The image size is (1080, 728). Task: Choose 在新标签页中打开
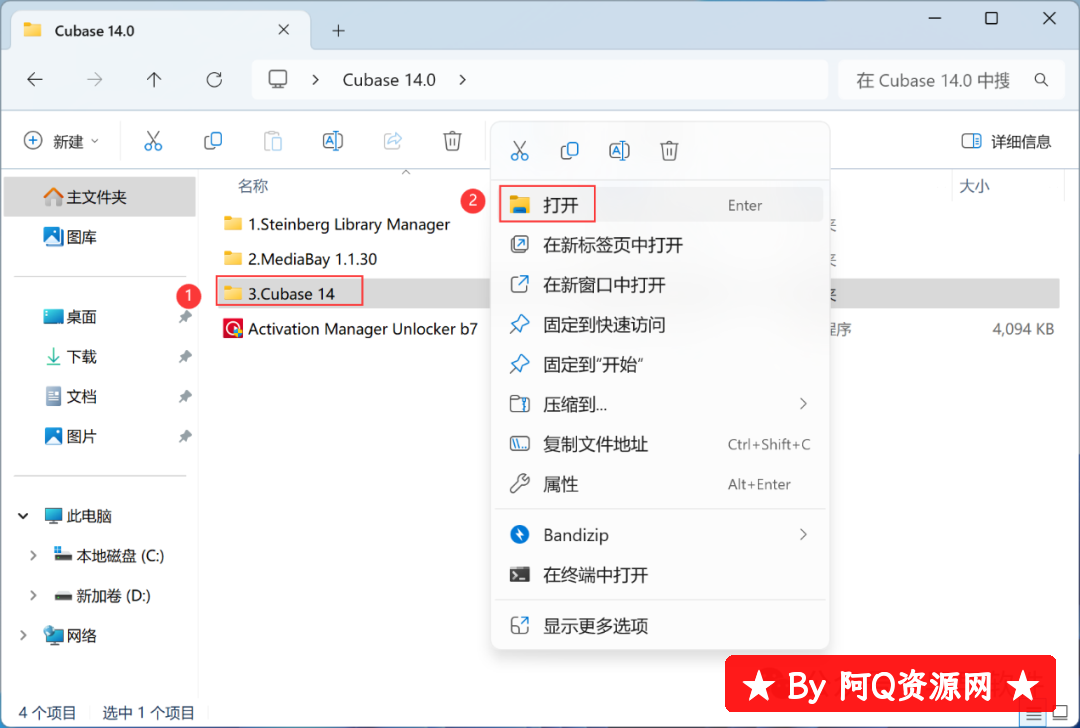pyautogui.click(x=661, y=245)
